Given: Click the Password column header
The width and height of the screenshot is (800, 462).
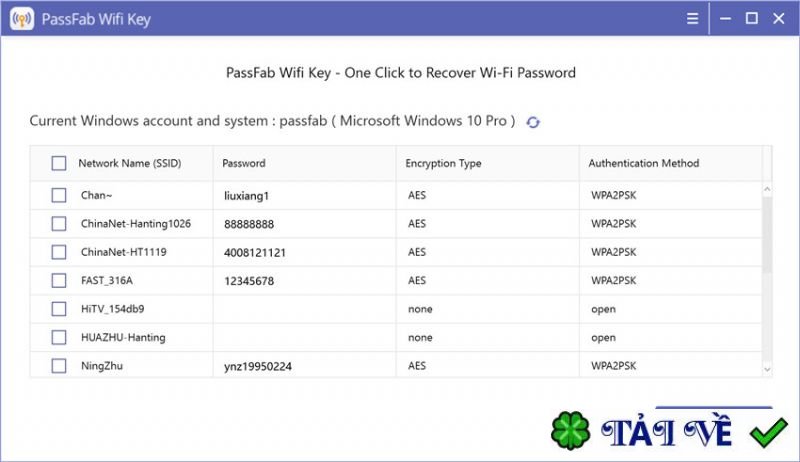Looking at the screenshot, I should [244, 163].
